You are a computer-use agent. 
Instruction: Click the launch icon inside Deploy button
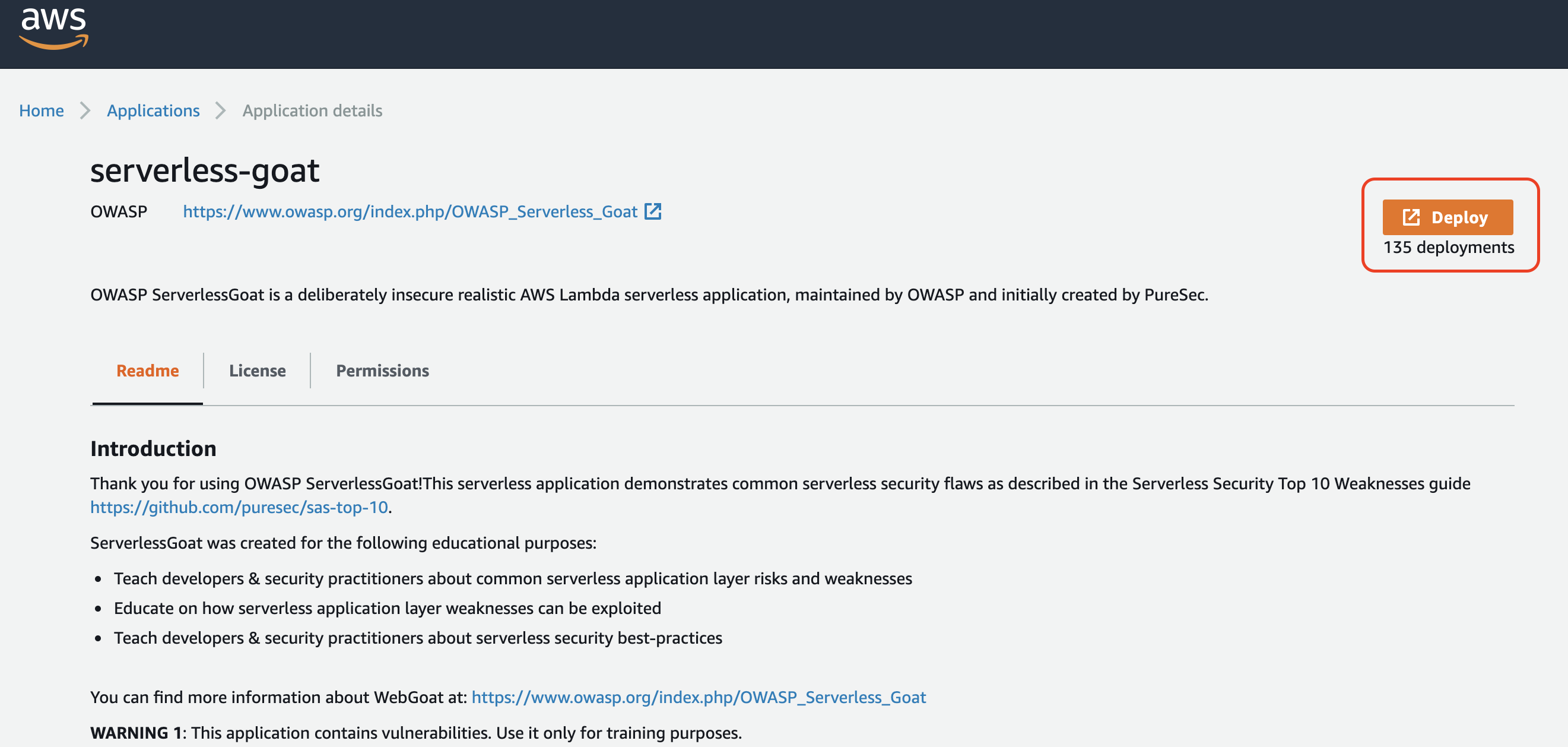(x=1411, y=217)
